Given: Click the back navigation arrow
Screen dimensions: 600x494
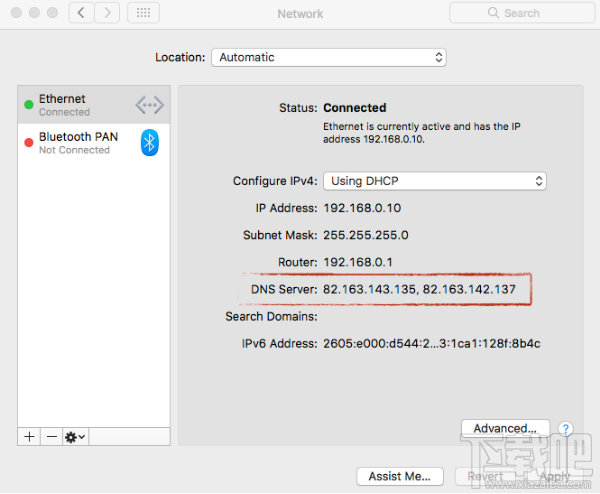Looking at the screenshot, I should coord(81,14).
